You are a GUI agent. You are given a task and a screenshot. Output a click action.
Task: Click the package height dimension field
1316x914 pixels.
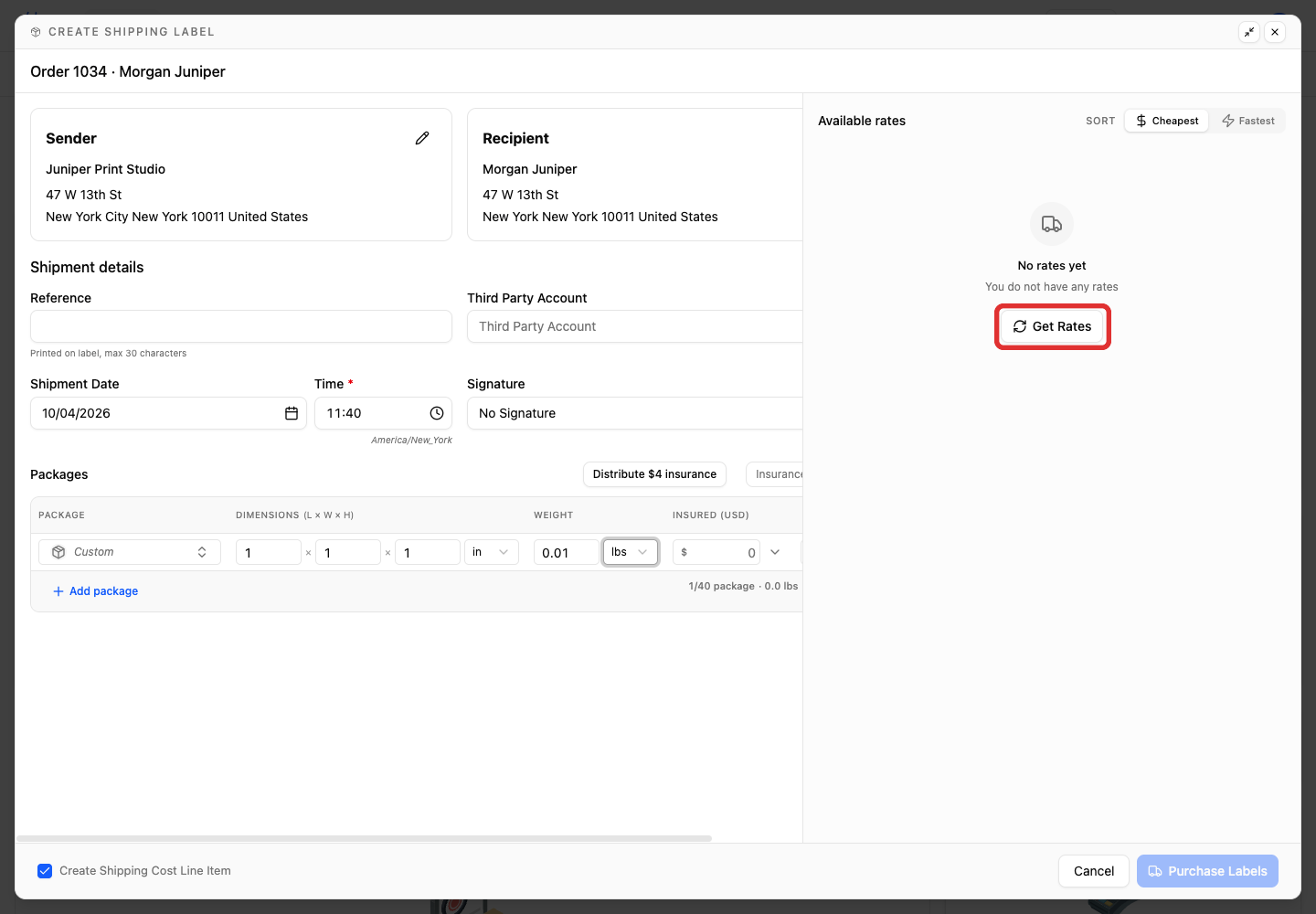(428, 552)
